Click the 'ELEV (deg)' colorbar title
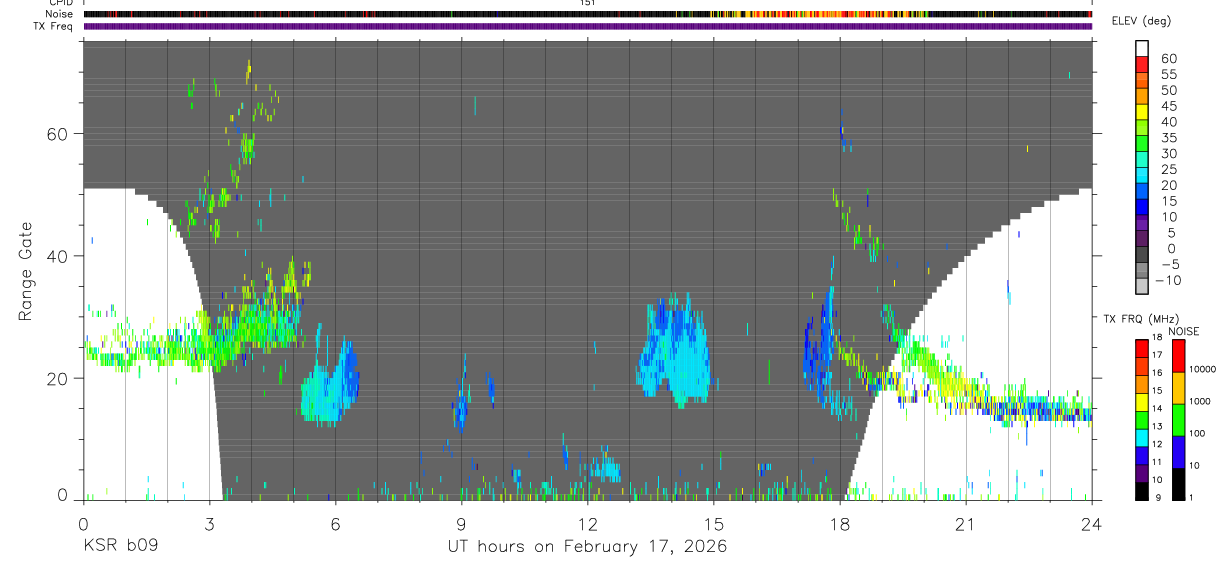The image size is (1228, 567). (1143, 21)
